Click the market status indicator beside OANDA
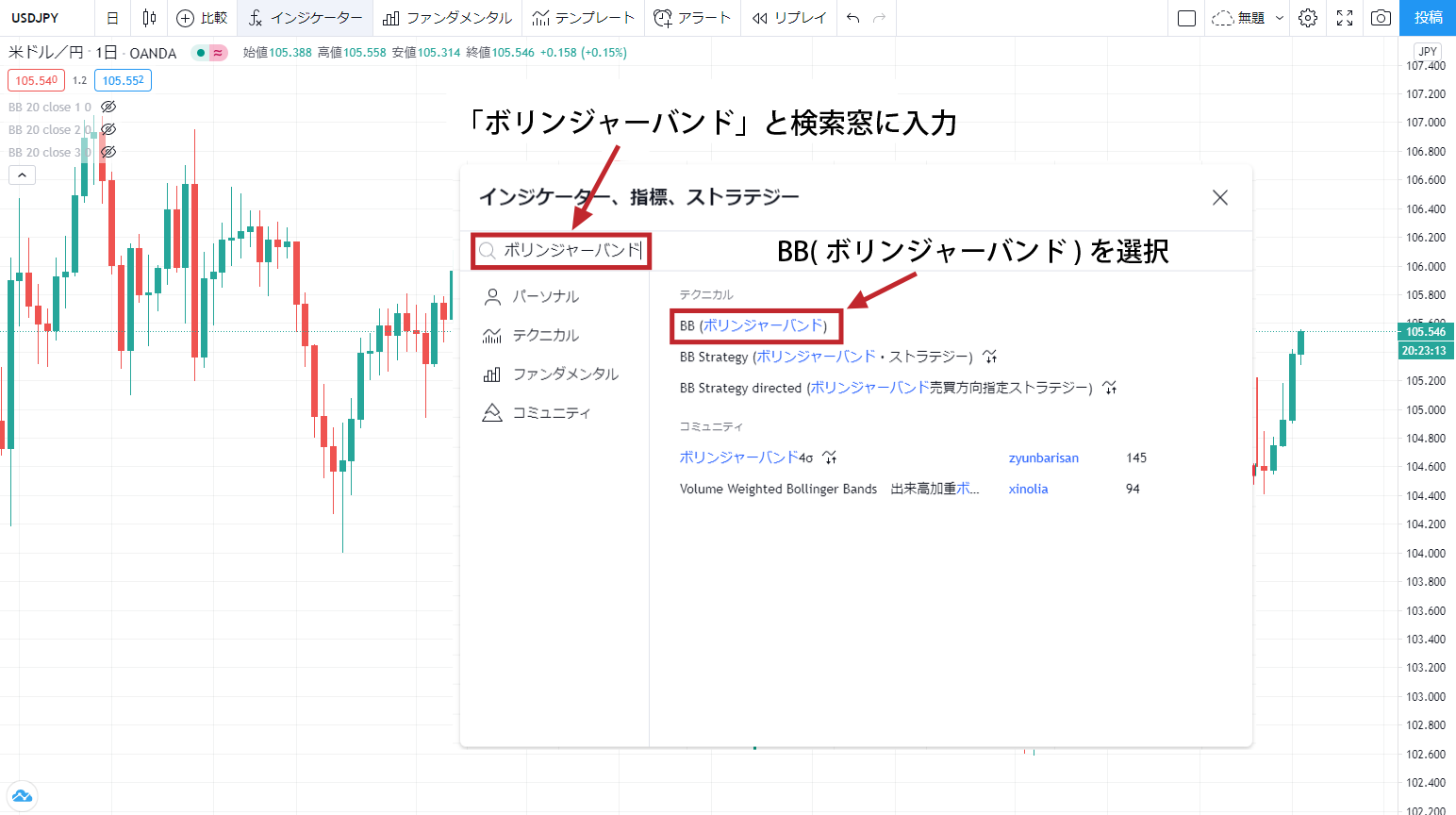1456x815 pixels. pyautogui.click(x=209, y=53)
